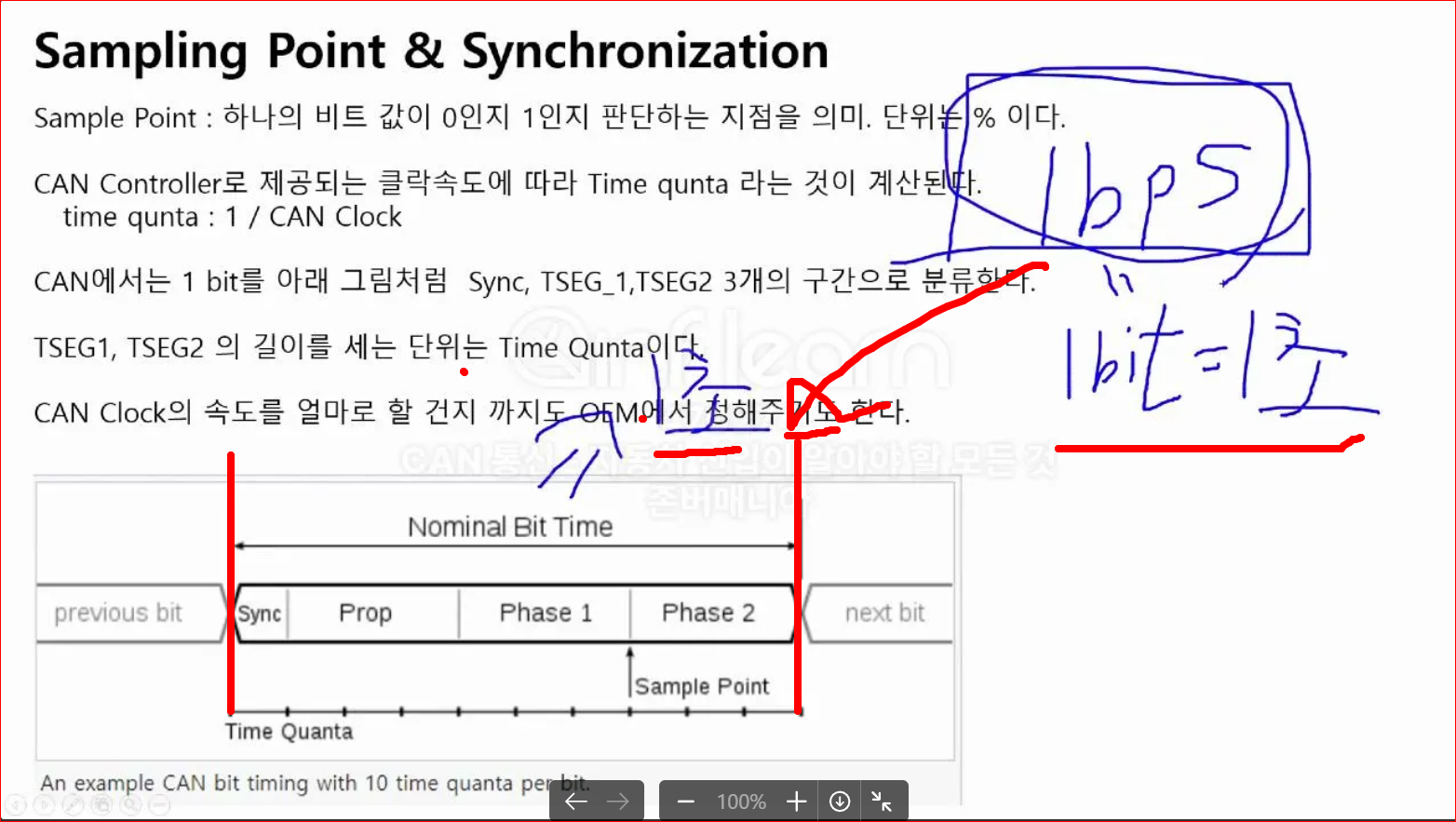Click the faint previous slide control
The height and width of the screenshot is (822, 1456).
pos(16,805)
